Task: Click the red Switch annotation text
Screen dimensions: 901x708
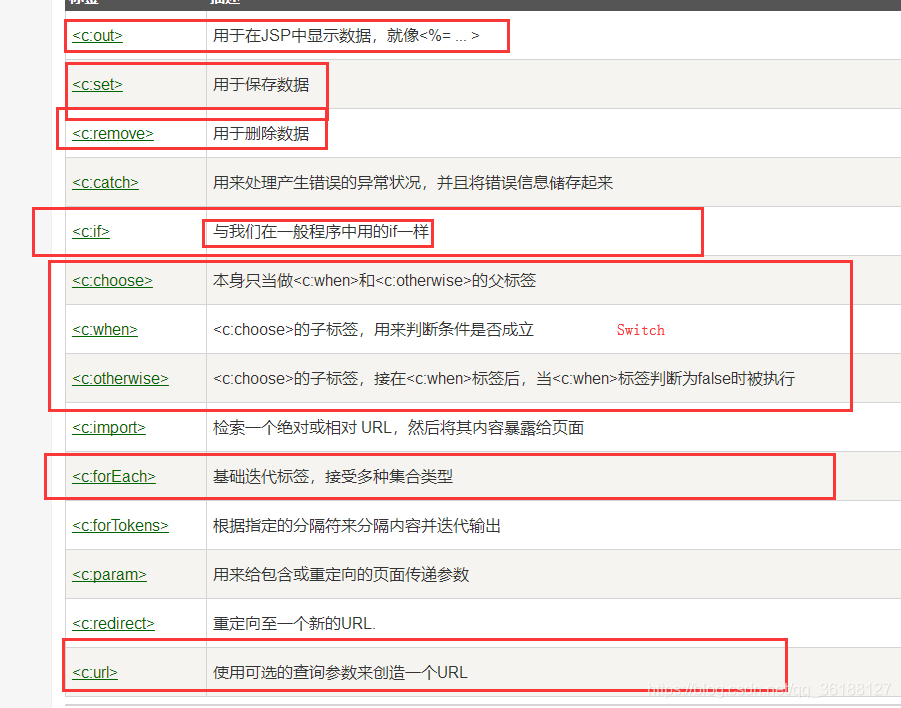Action: 640,329
